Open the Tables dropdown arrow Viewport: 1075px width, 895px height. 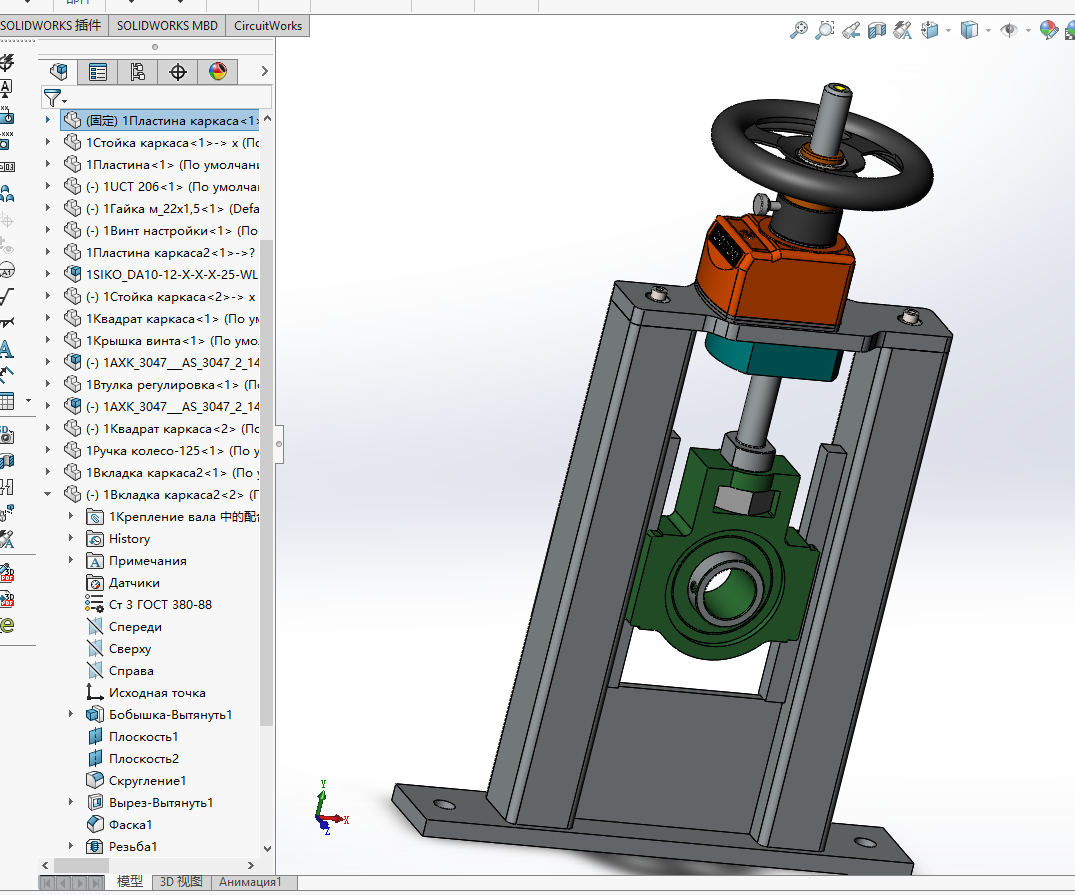28,401
